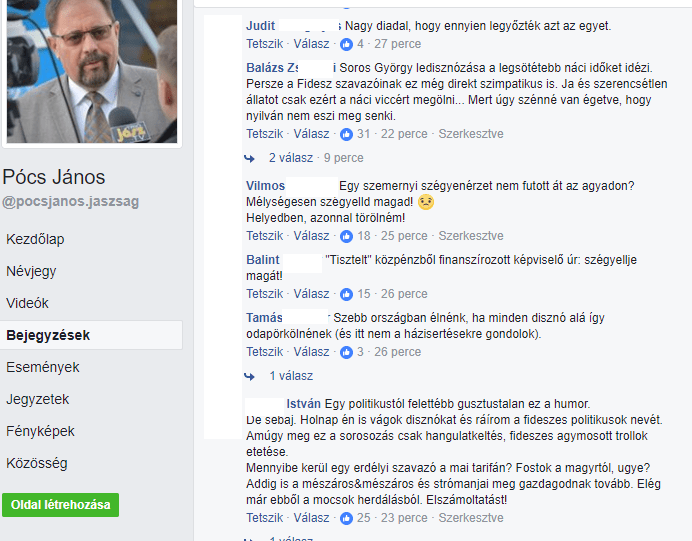Screen dimensions: 692x541
Task: Click 'Válasz' under Vilmos's comment
Action: coord(312,236)
